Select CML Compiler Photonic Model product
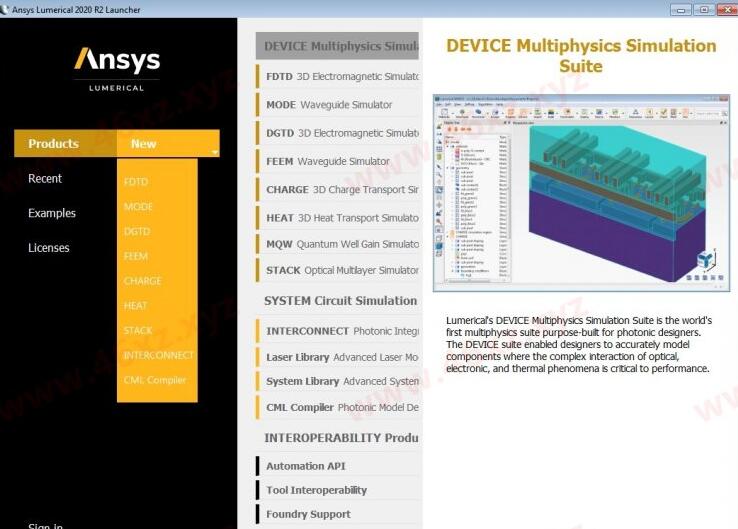Viewport: 738px width, 529px height. click(337, 408)
